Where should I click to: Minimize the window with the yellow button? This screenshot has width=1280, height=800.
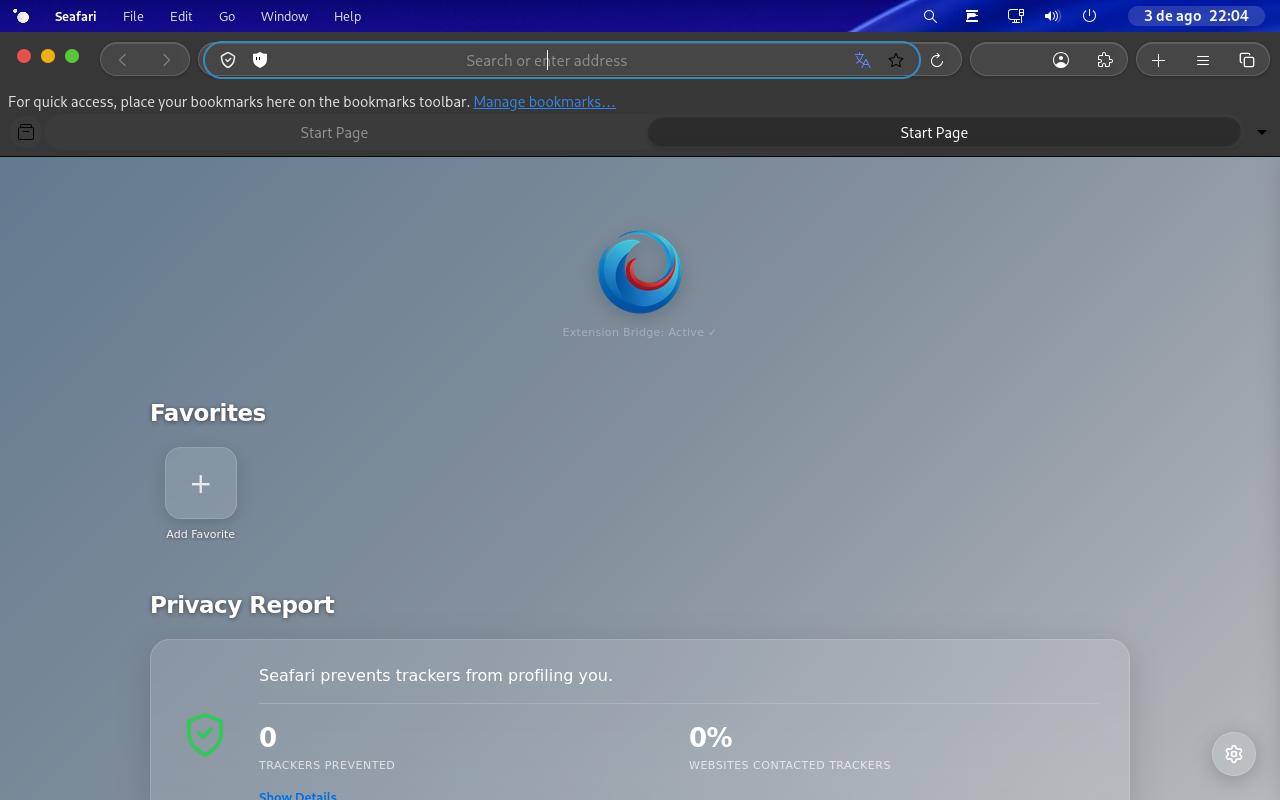pos(48,56)
